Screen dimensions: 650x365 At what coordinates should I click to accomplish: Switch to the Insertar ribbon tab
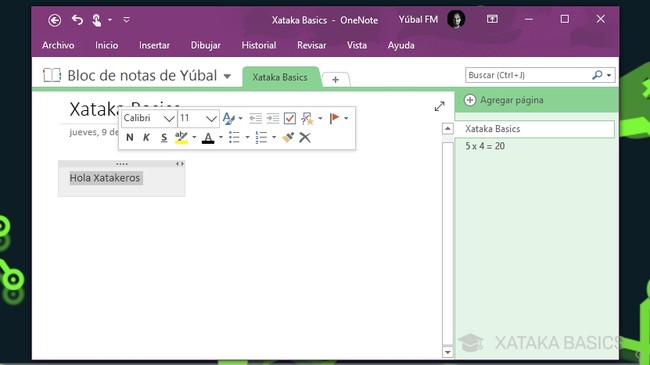pos(154,45)
